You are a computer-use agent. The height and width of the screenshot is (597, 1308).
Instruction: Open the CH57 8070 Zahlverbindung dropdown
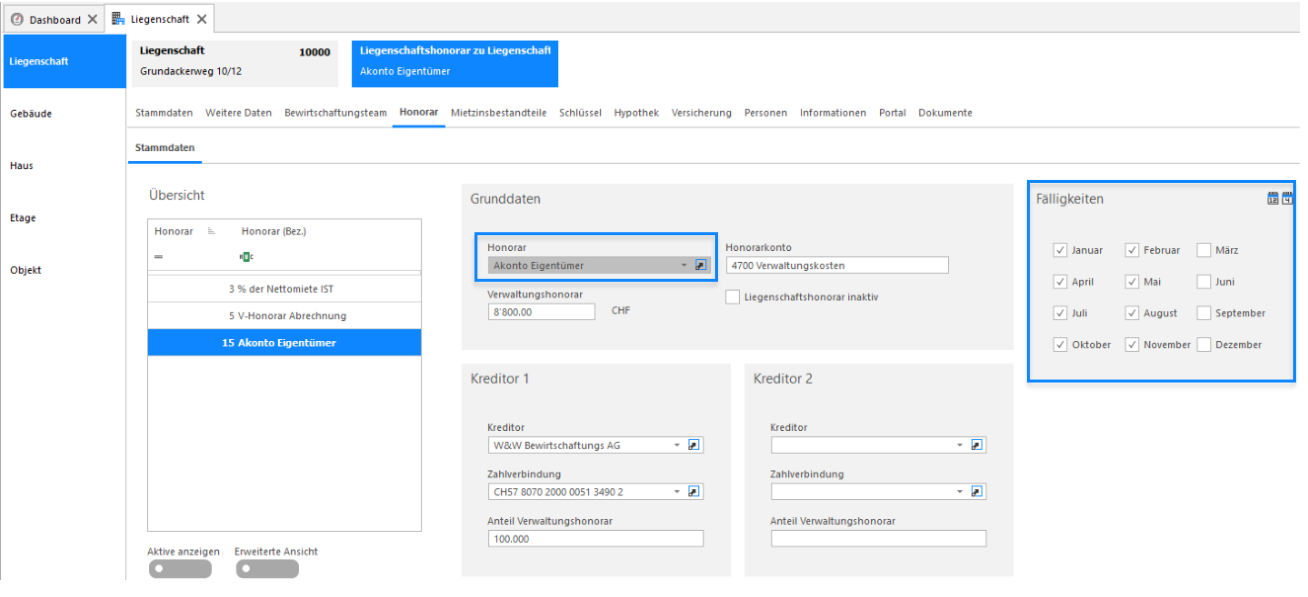[677, 491]
